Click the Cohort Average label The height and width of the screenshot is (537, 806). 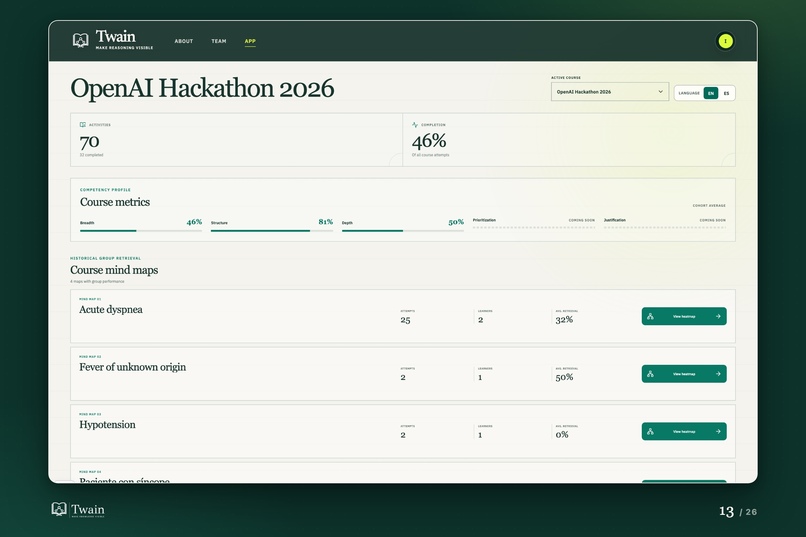709,206
